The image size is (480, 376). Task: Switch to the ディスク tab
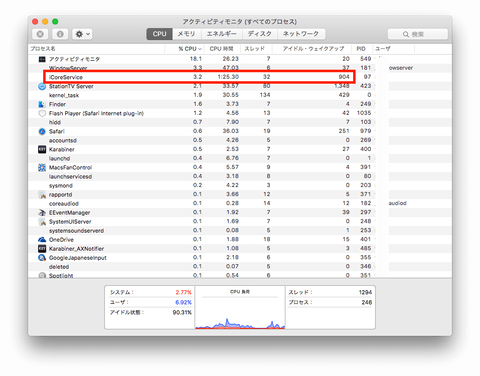pos(260,34)
